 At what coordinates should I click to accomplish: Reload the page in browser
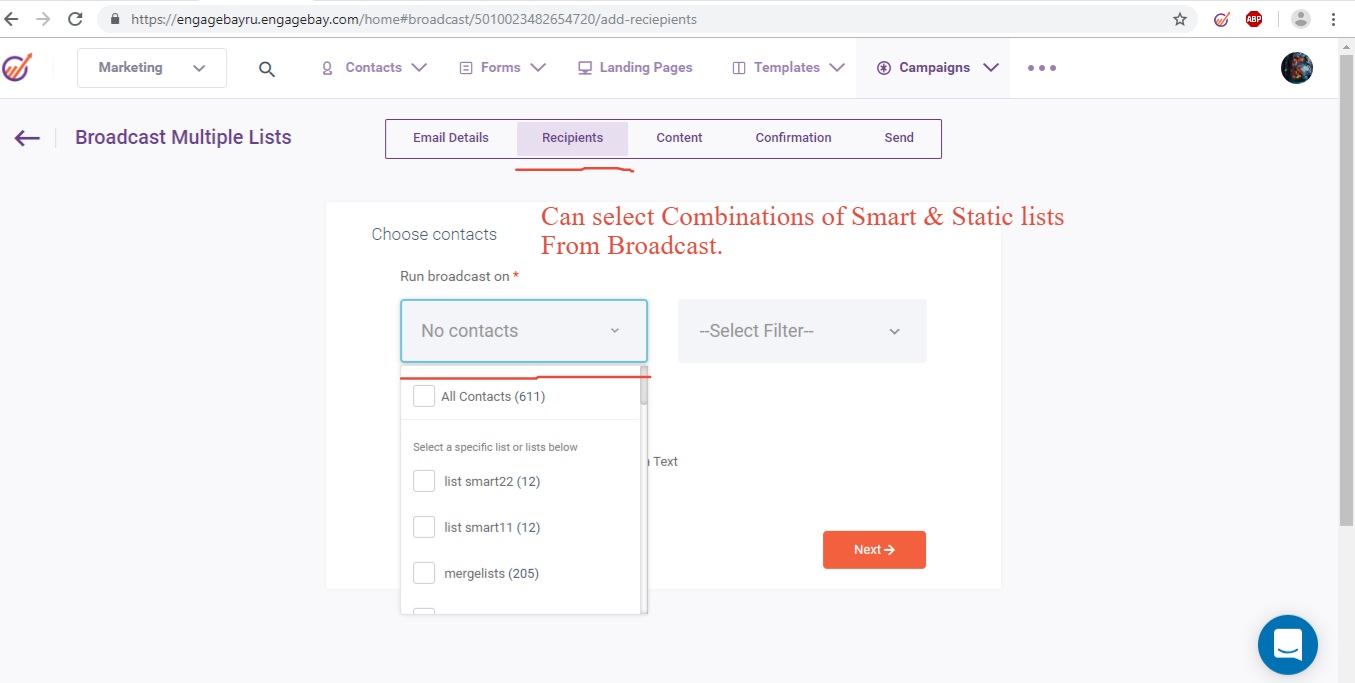75,19
